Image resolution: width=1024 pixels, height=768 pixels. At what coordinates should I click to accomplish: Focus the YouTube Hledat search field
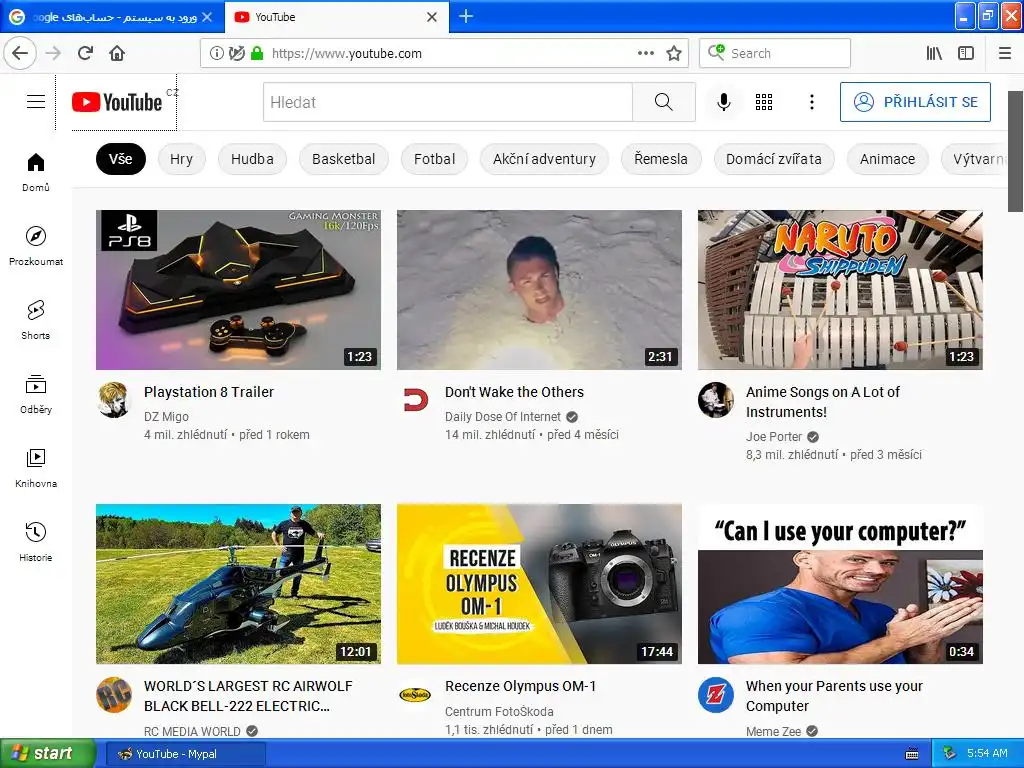(448, 102)
